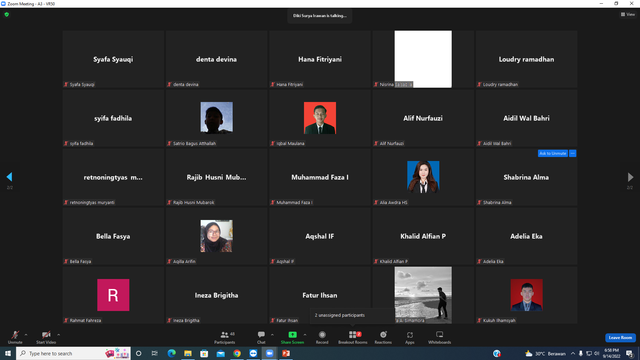Click the '2 unassigned participants' tooltip

coord(353,315)
